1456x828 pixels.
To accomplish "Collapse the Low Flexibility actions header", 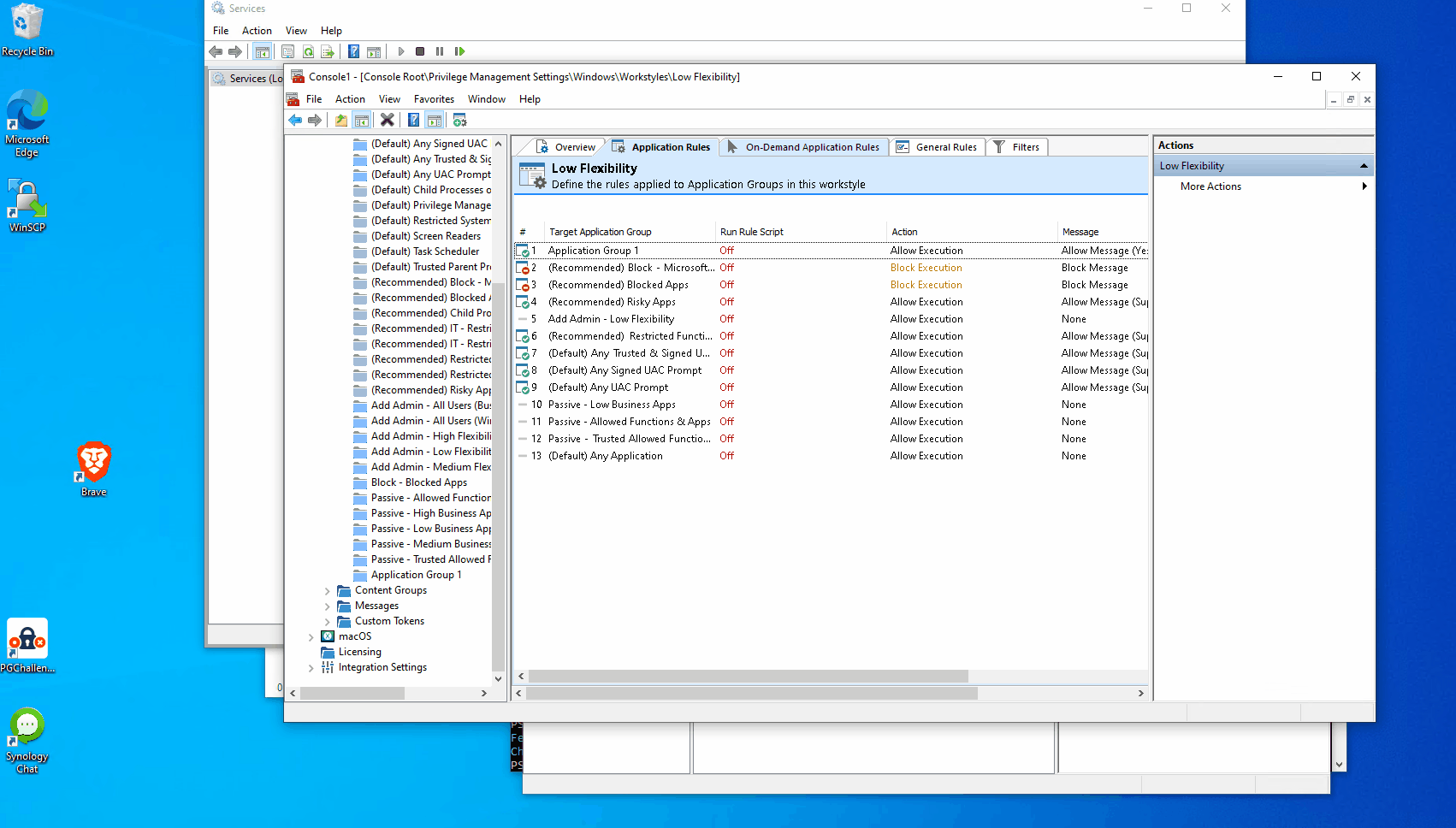I will click(1364, 166).
